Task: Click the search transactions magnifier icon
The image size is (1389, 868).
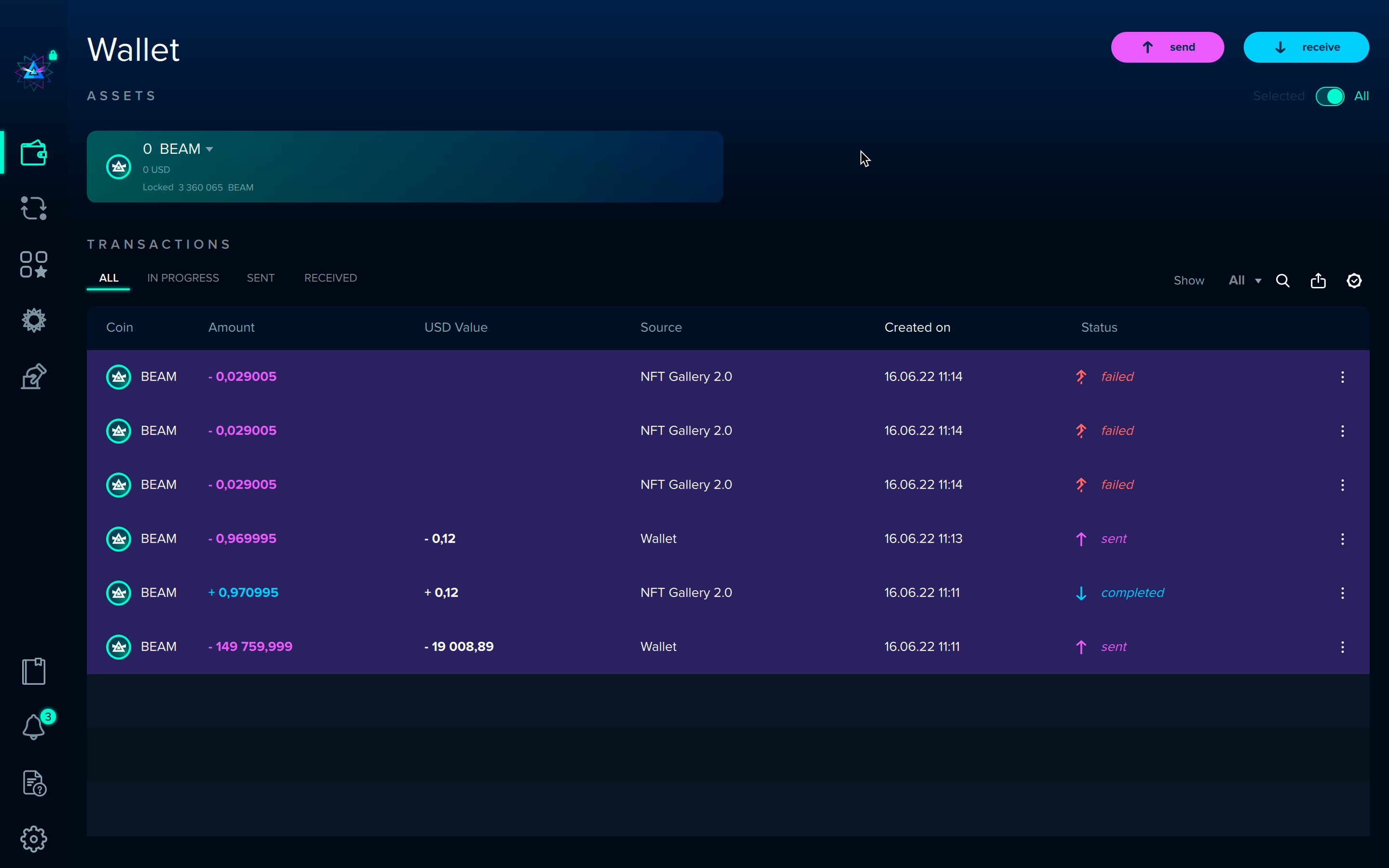Action: [x=1282, y=281]
